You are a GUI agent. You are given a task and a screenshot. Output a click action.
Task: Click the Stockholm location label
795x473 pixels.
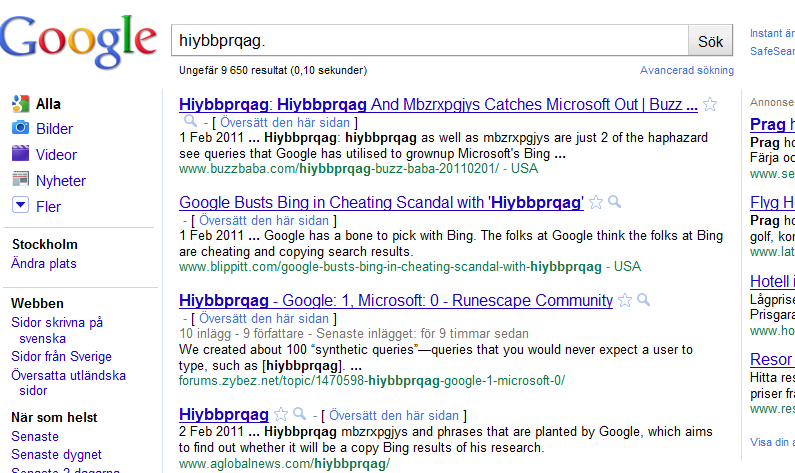pos(45,244)
